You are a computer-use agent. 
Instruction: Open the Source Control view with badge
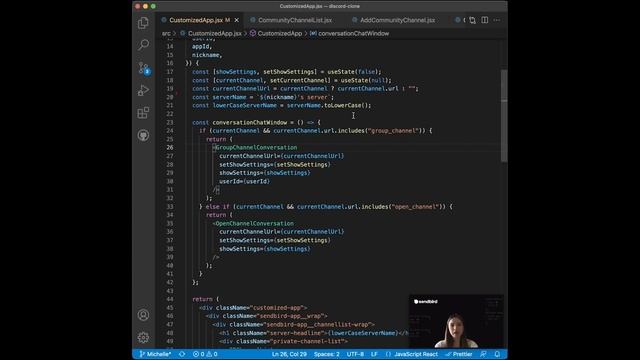point(144,67)
